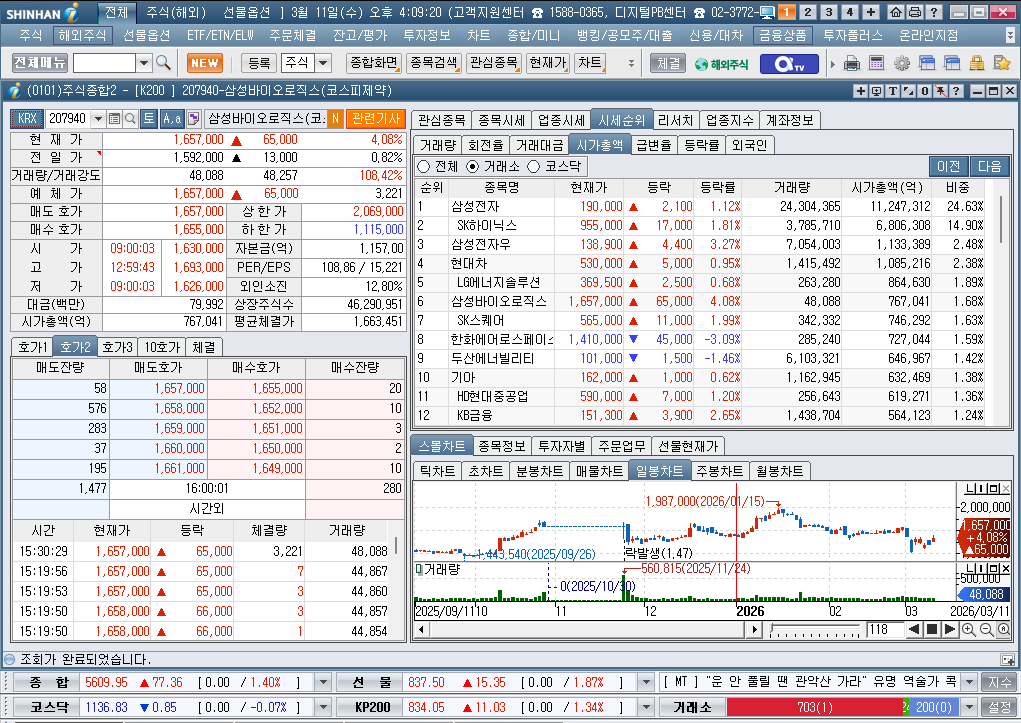The width and height of the screenshot is (1021, 723).
Task: Click the 이전 paging button
Action: [949, 167]
